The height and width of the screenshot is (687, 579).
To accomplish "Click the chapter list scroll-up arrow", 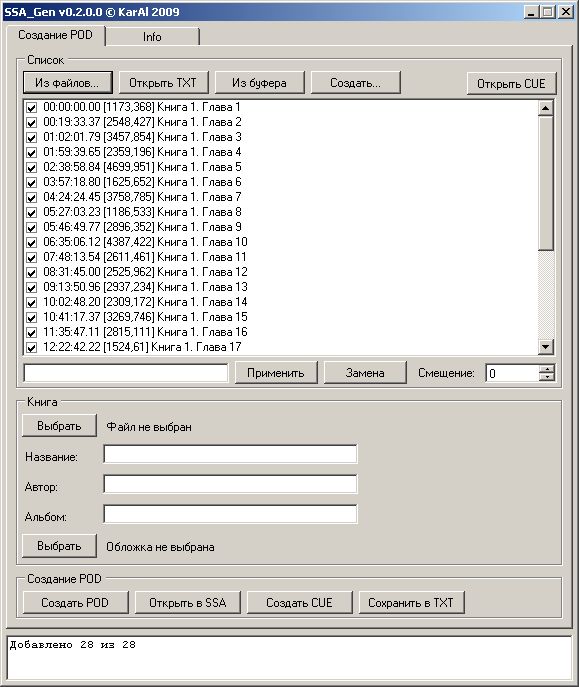I will [545, 108].
